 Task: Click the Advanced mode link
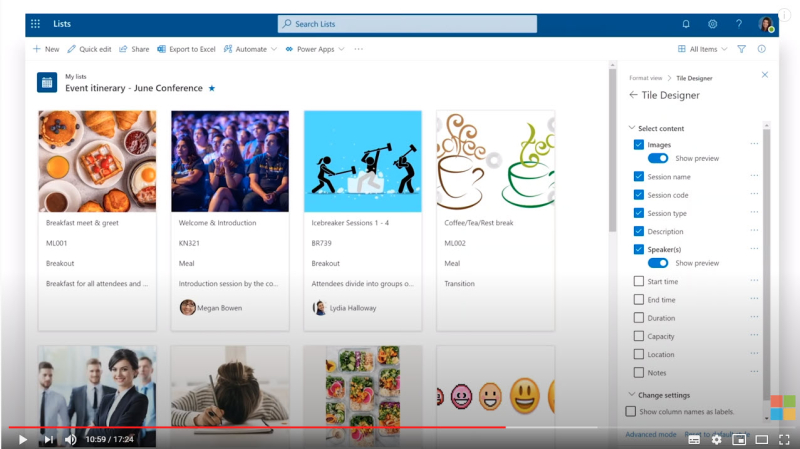point(651,434)
